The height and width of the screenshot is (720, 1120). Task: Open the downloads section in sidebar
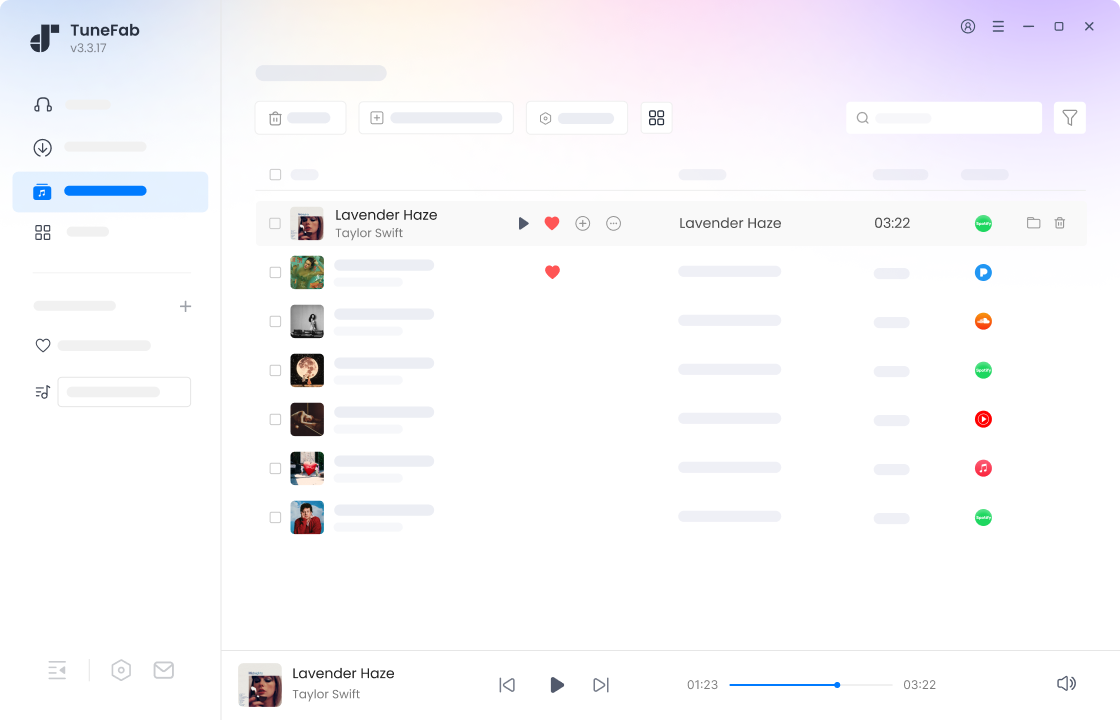point(43,148)
